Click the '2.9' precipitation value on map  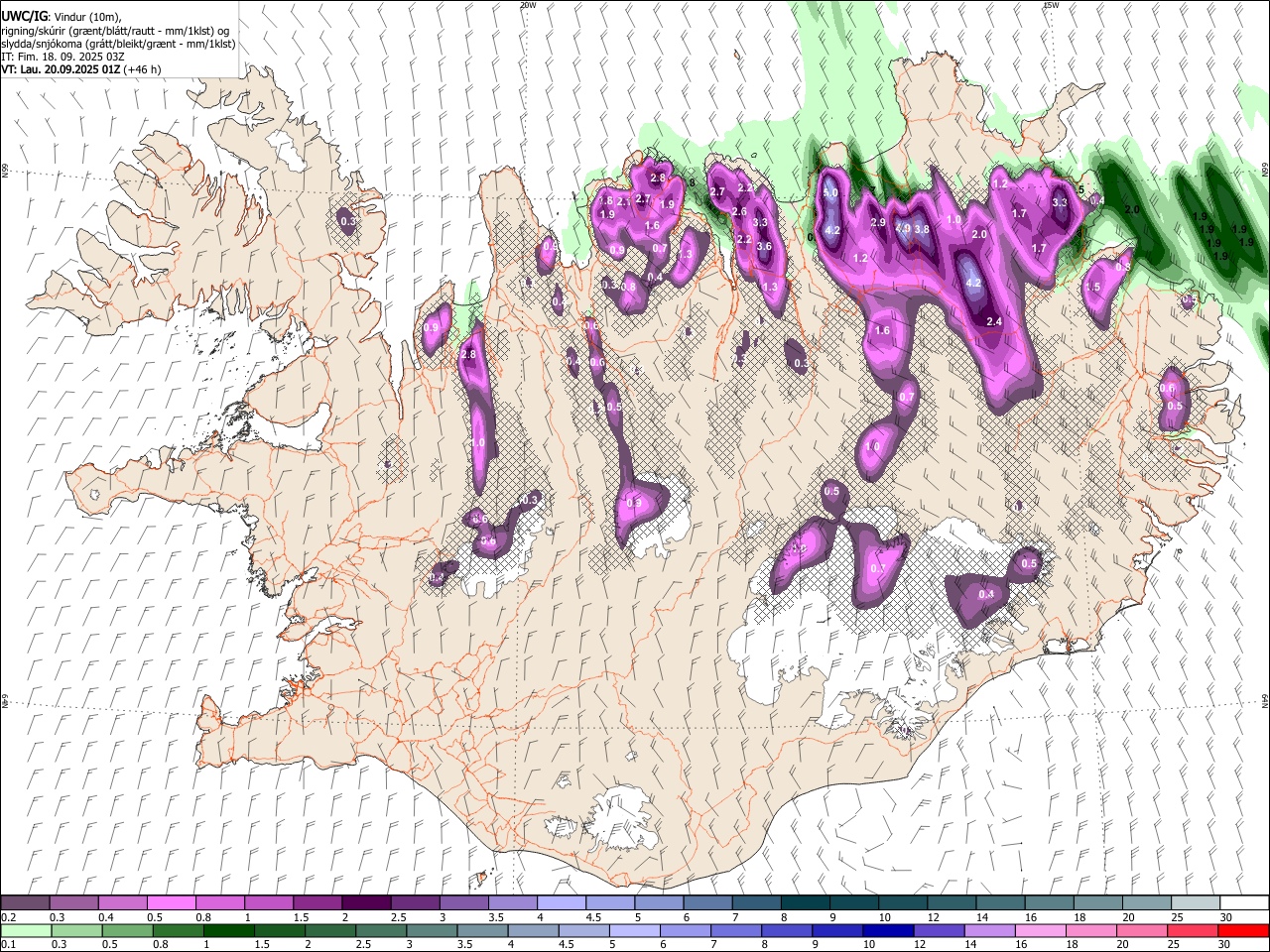pyautogui.click(x=878, y=222)
